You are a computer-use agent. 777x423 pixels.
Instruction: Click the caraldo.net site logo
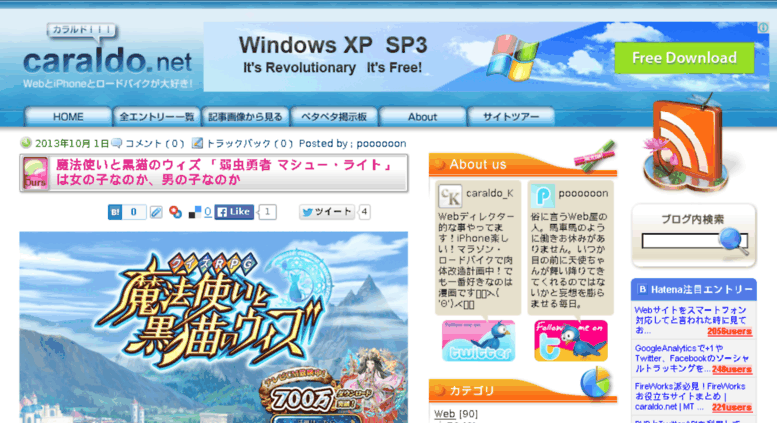tap(107, 57)
